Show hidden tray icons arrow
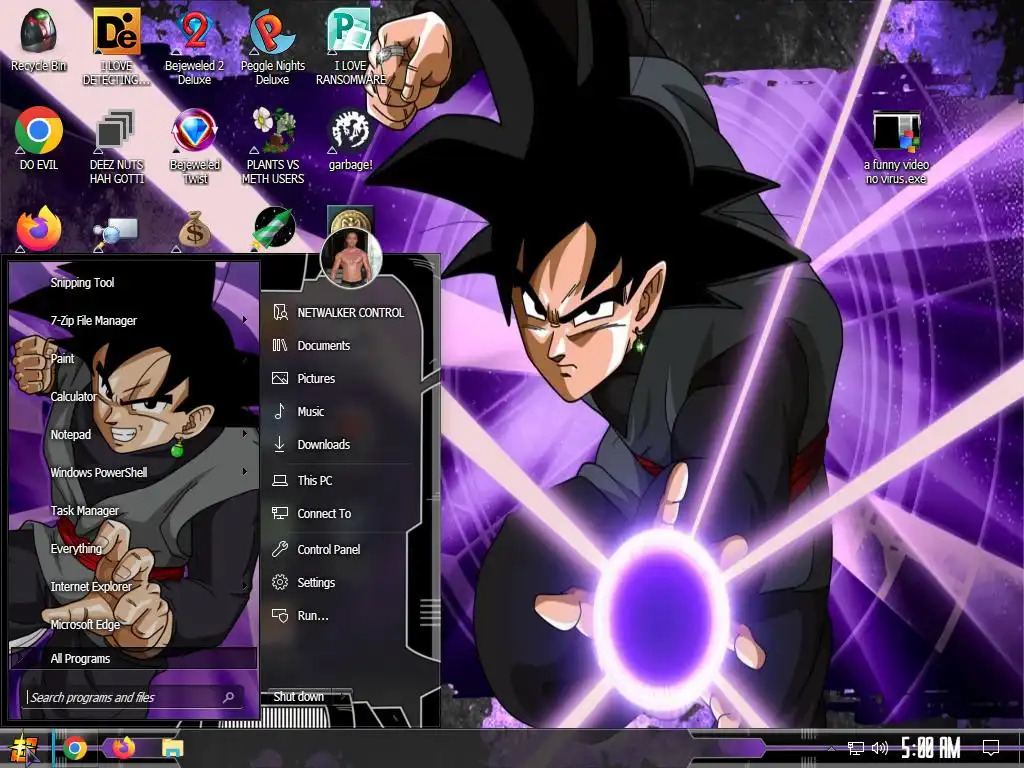The image size is (1024, 768). pyautogui.click(x=831, y=748)
